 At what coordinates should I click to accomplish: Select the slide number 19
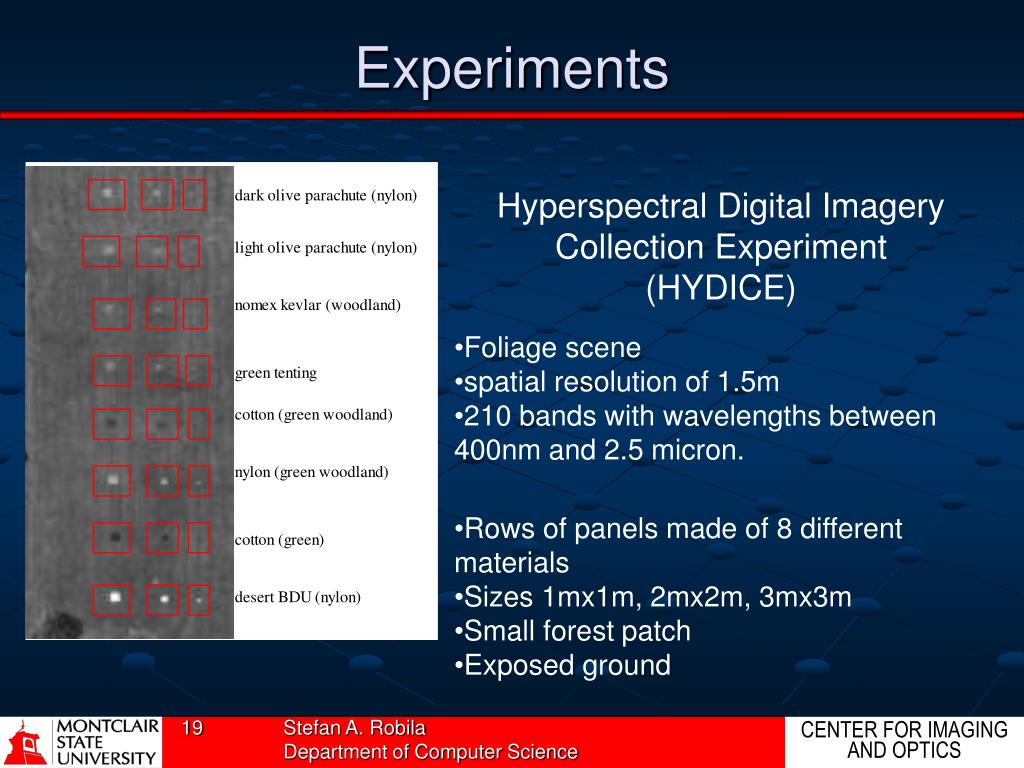192,728
